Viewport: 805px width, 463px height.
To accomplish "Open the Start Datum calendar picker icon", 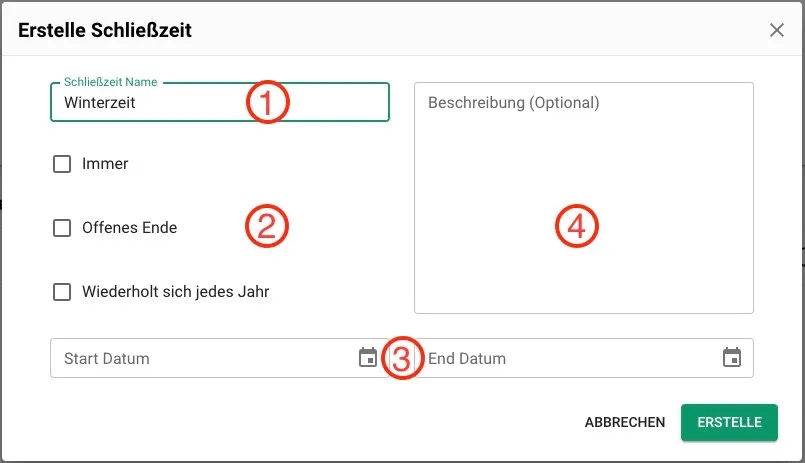I will click(x=368, y=358).
